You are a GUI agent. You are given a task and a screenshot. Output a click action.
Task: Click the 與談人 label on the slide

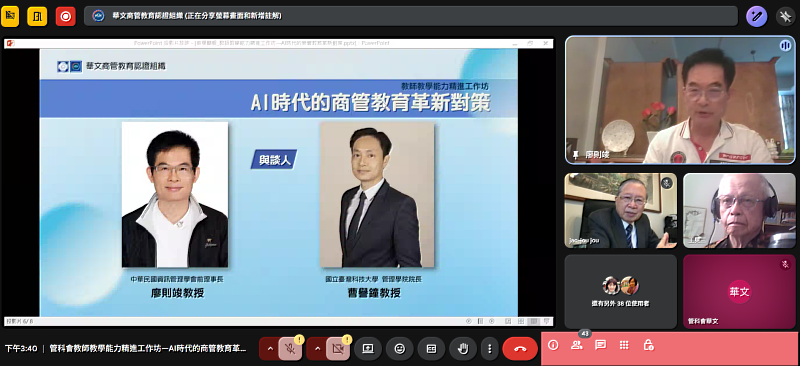[274, 160]
